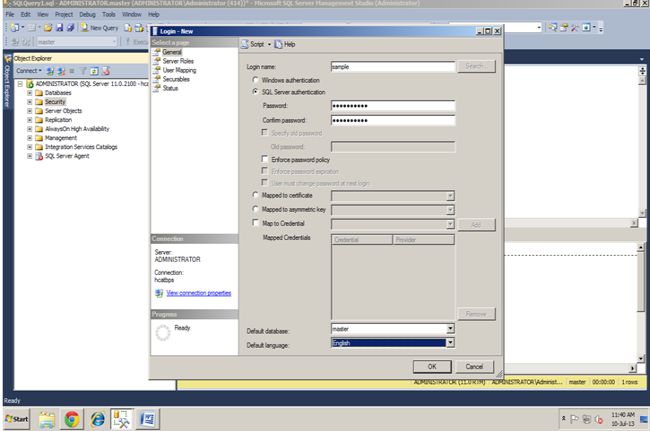Click the Action Center flag tray icon

[575, 419]
